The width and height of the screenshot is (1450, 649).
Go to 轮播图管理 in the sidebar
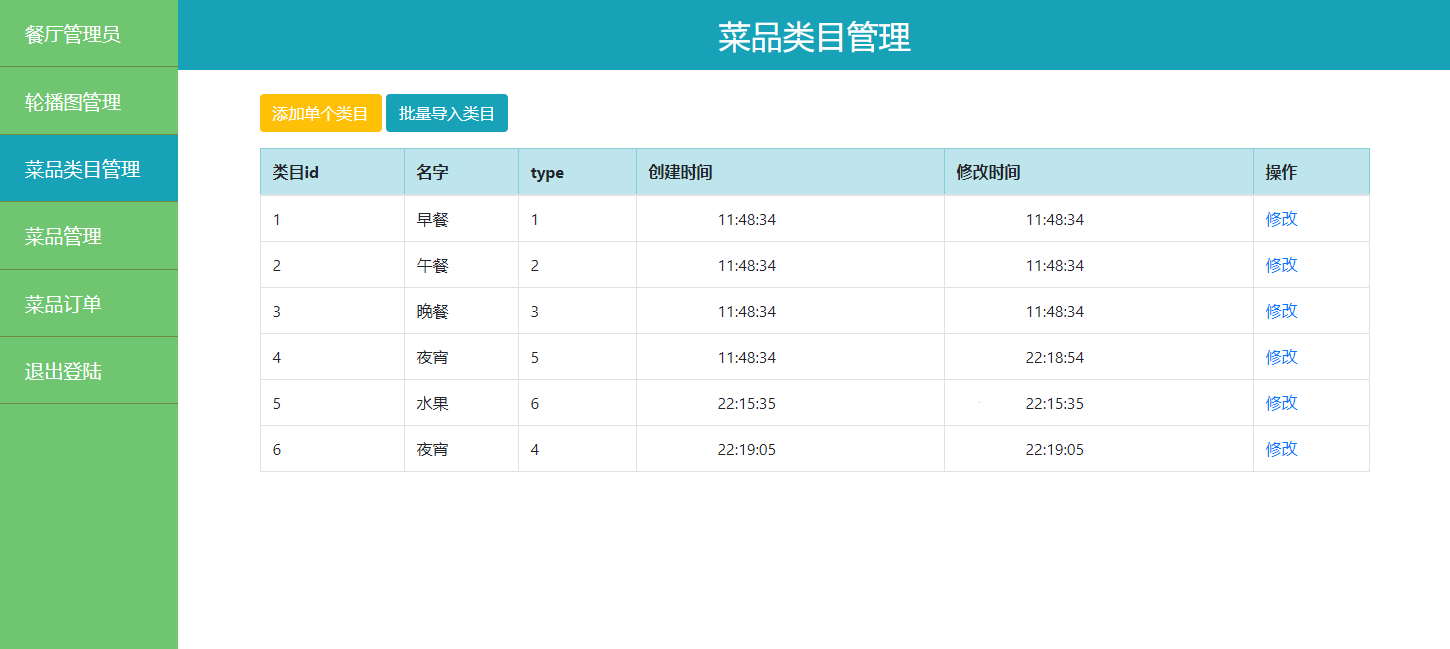[x=73, y=102]
